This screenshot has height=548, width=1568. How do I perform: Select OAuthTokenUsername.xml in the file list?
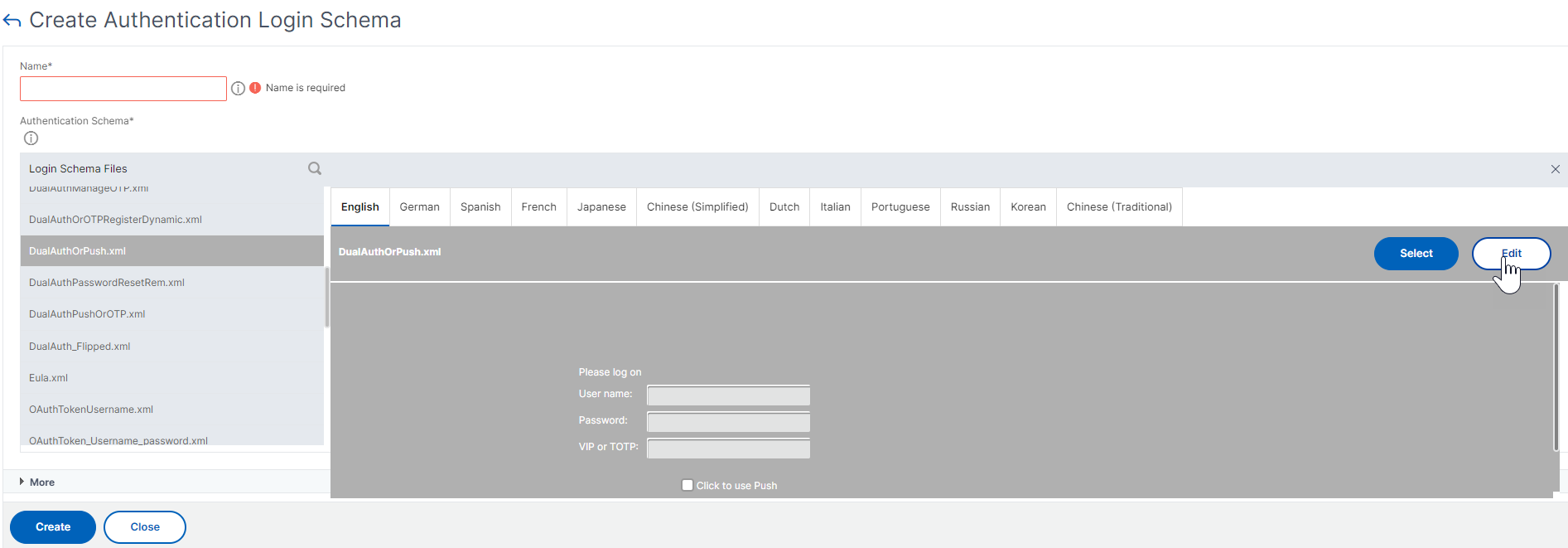point(171,410)
